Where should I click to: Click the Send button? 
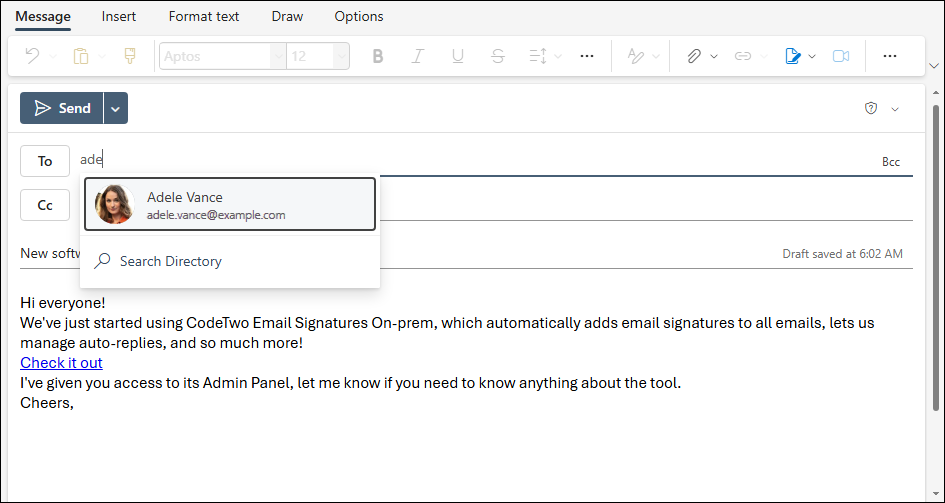click(x=61, y=108)
